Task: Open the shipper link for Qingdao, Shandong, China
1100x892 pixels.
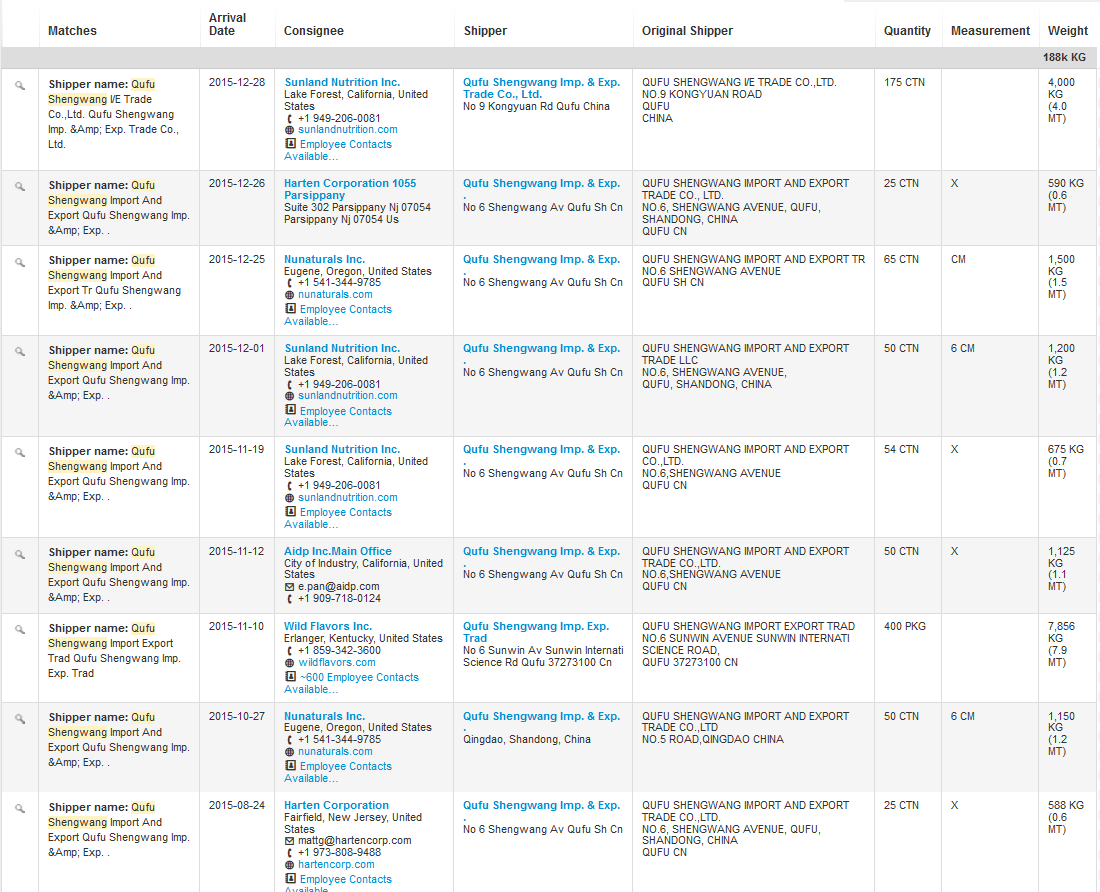Action: tap(541, 722)
